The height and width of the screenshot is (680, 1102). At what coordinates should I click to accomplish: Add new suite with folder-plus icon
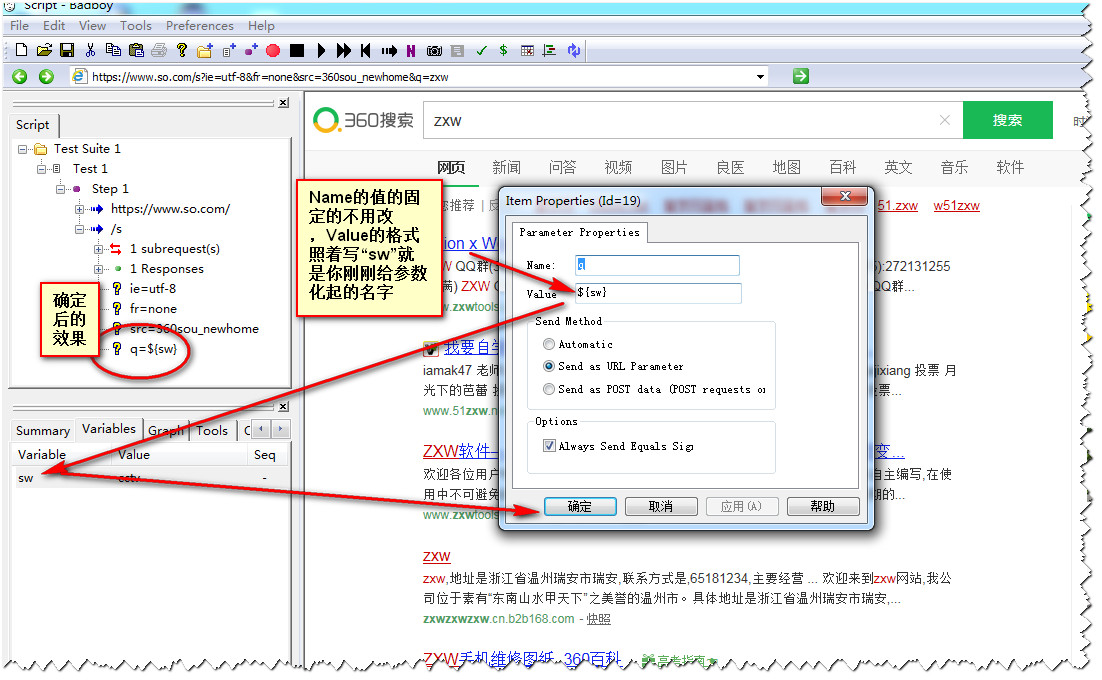pos(205,50)
